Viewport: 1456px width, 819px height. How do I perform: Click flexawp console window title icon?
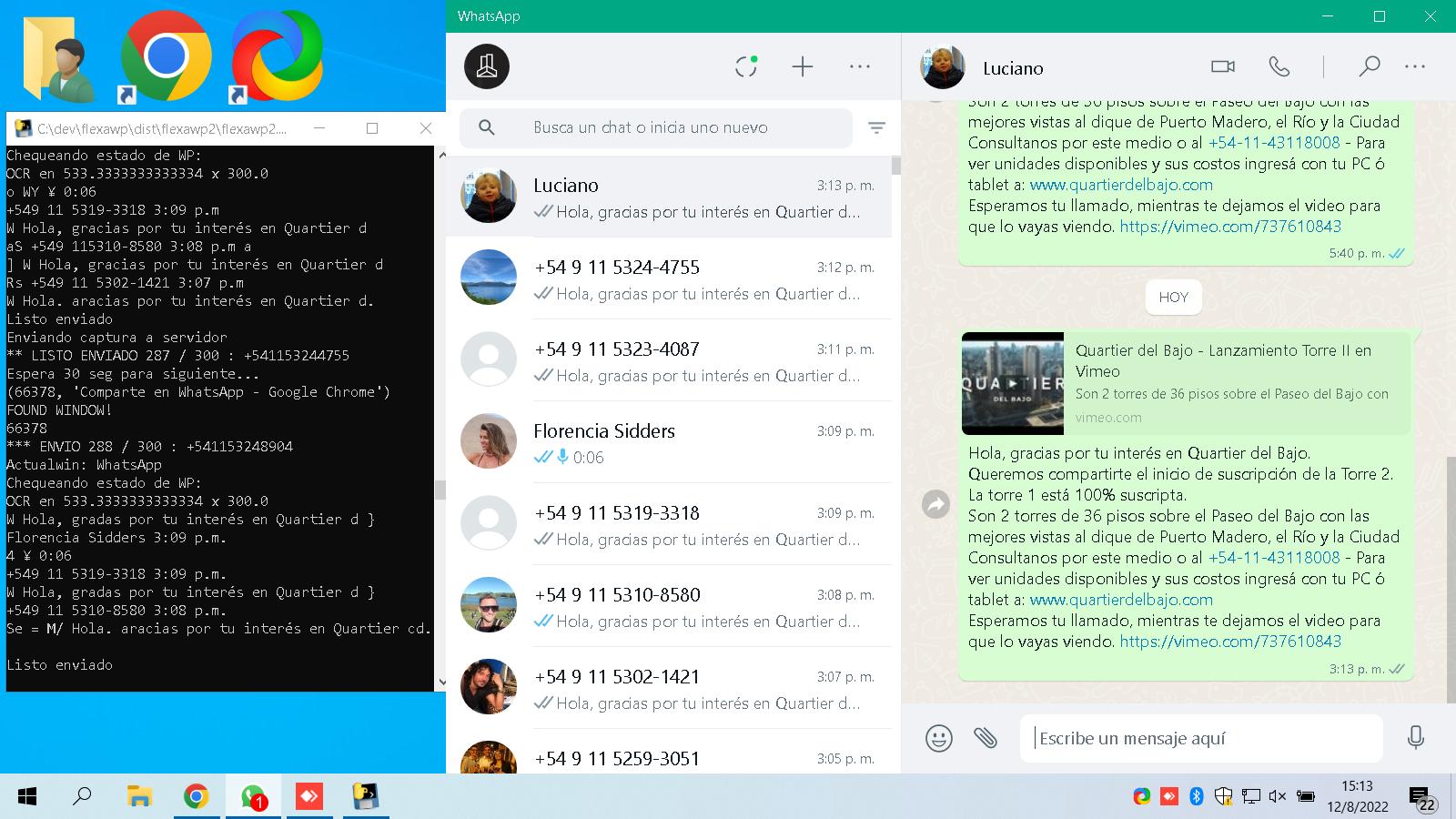23,128
